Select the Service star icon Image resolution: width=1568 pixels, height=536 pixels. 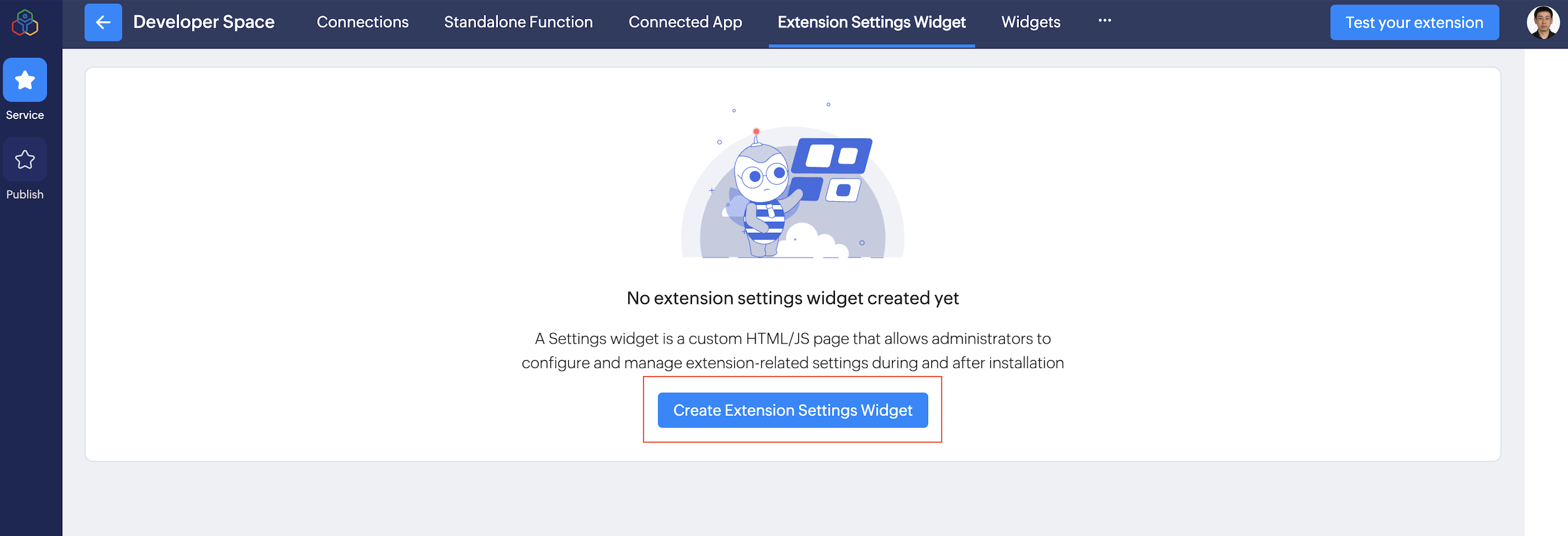pyautogui.click(x=25, y=80)
